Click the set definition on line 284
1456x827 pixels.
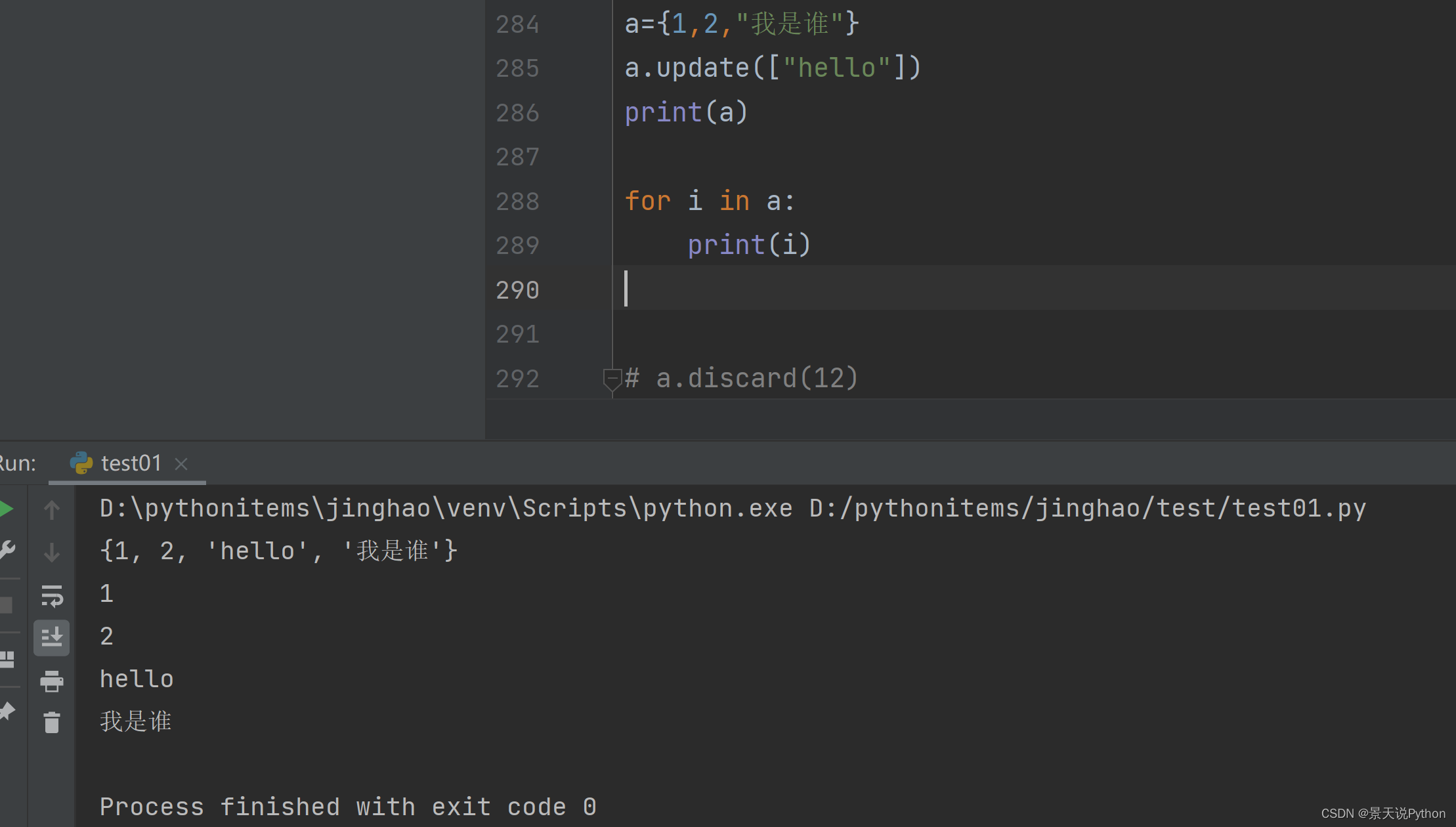coord(742,24)
